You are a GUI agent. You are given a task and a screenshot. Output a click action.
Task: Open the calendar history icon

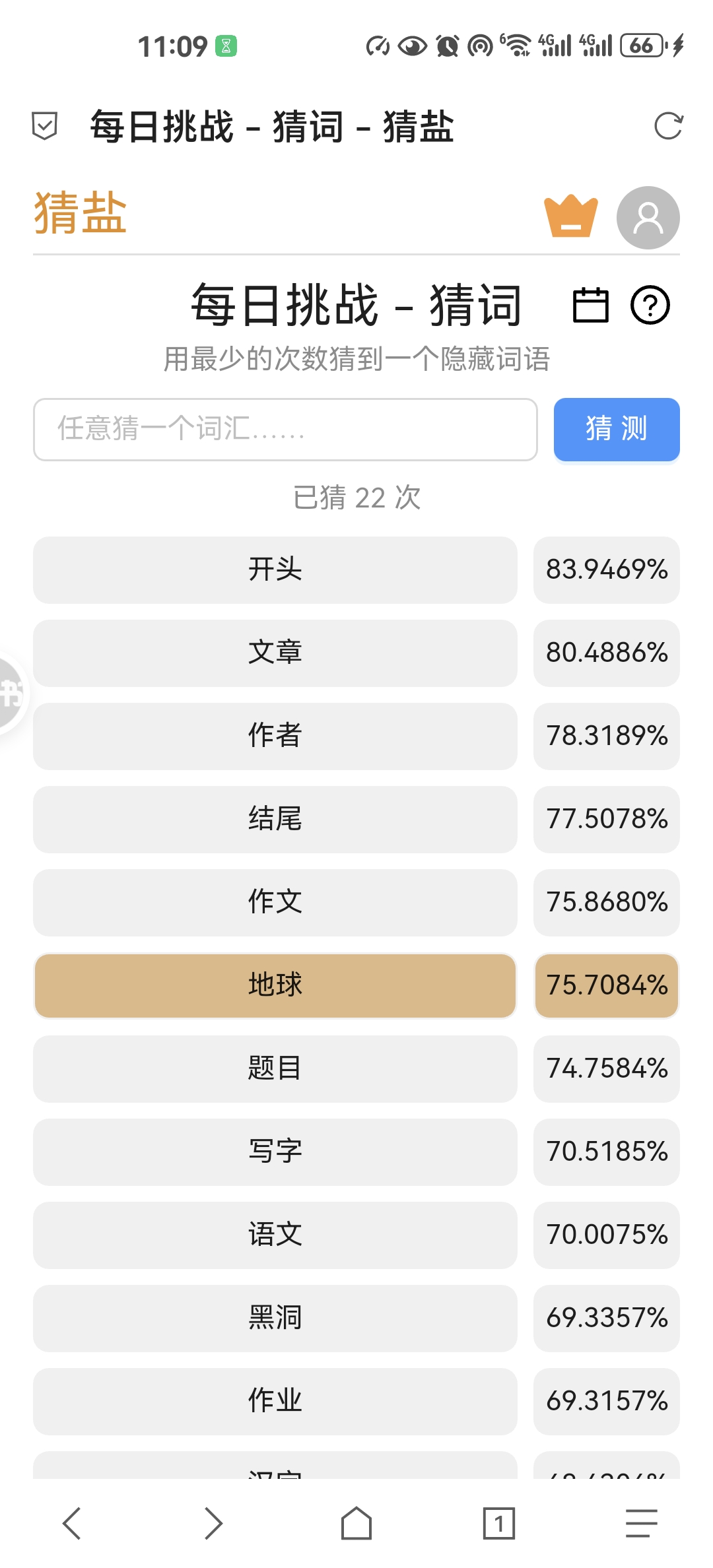(x=590, y=305)
